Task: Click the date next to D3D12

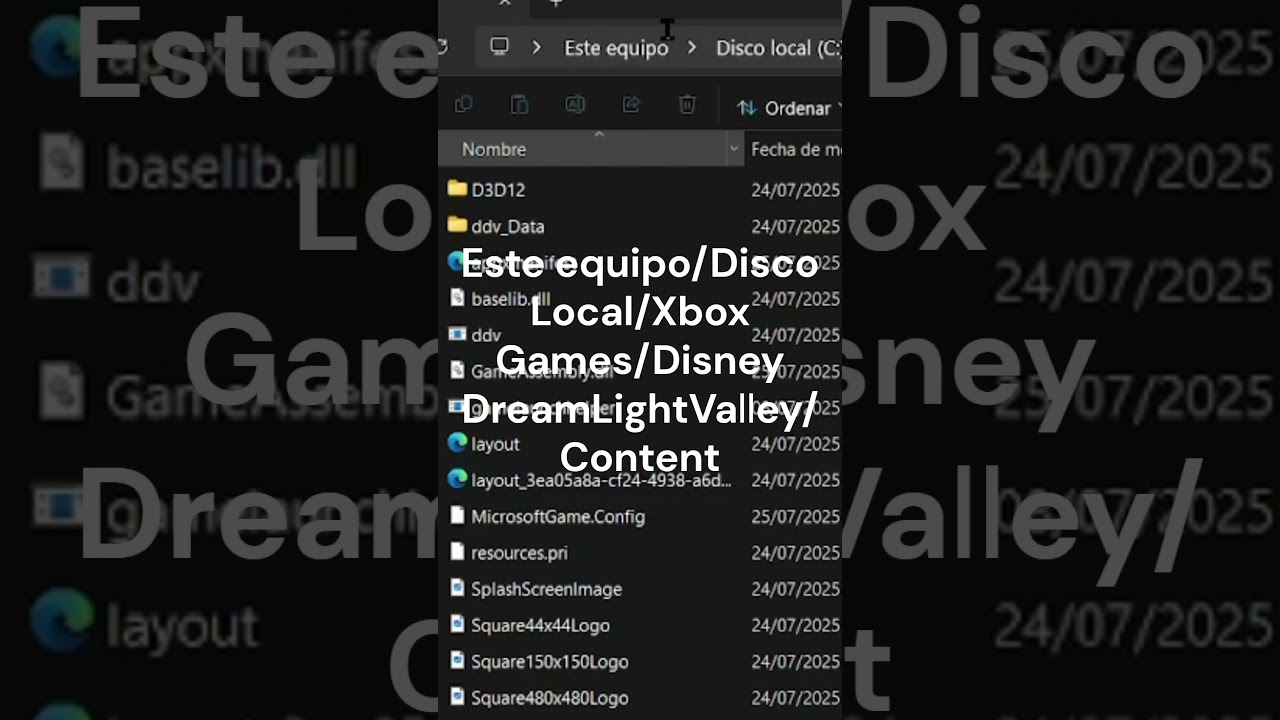Action: [796, 189]
